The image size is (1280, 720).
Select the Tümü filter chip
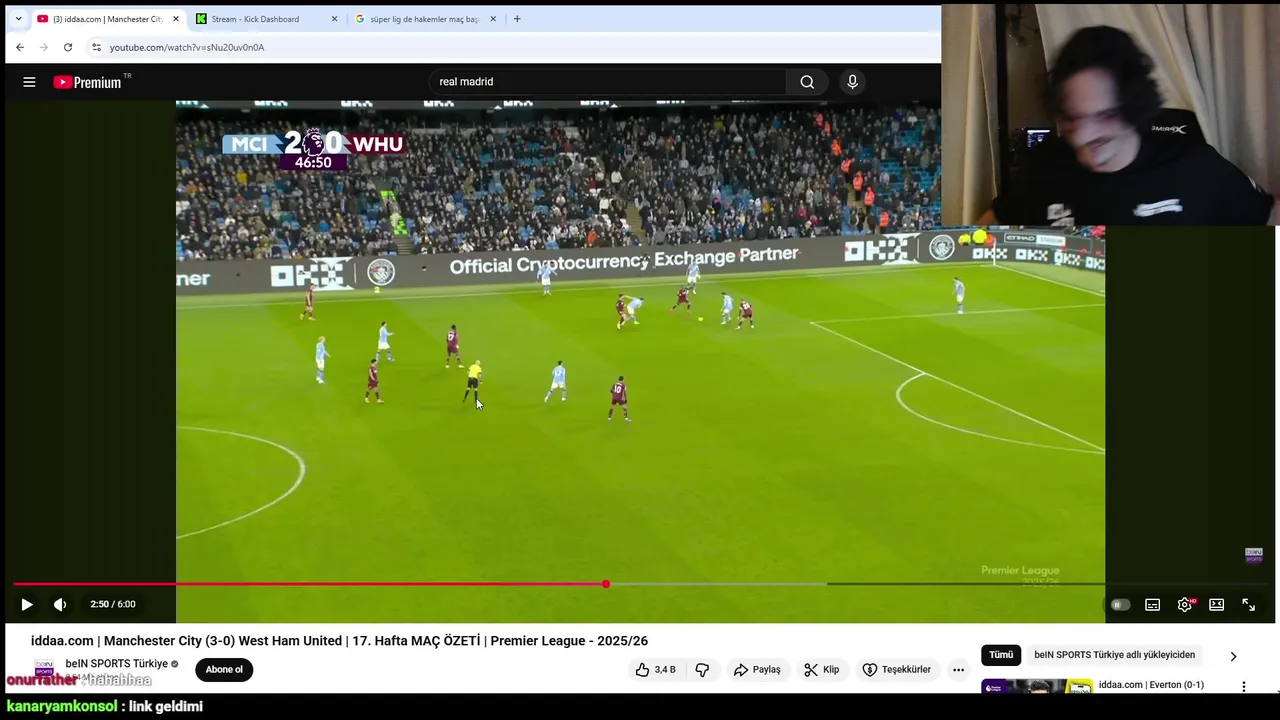(x=1001, y=655)
